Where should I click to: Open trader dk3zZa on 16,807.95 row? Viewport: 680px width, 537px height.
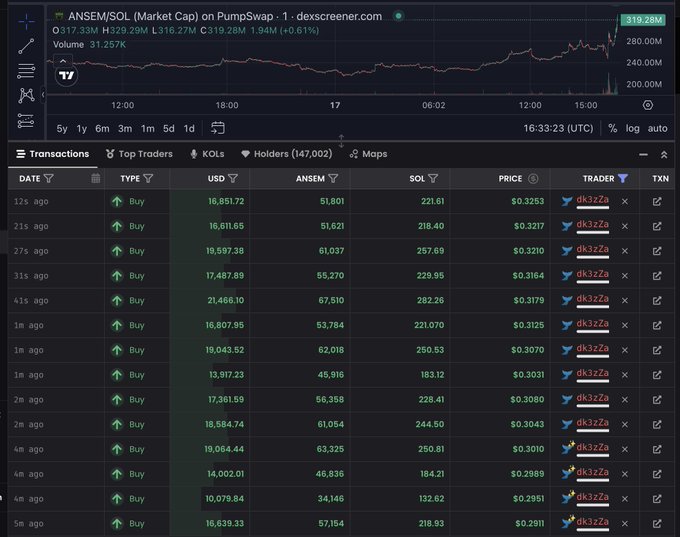pos(592,324)
